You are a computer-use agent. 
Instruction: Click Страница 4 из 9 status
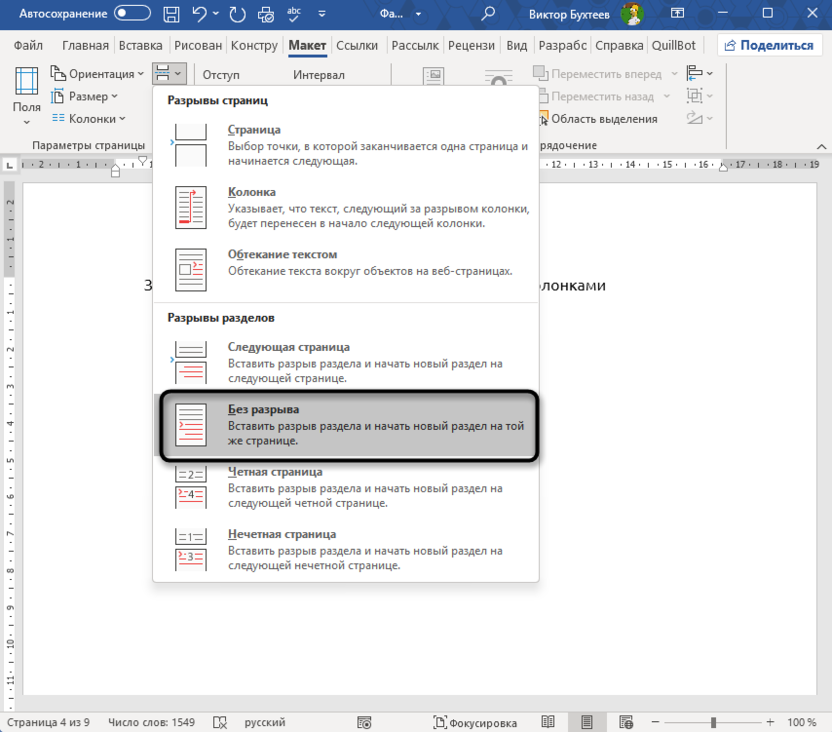[x=48, y=722]
